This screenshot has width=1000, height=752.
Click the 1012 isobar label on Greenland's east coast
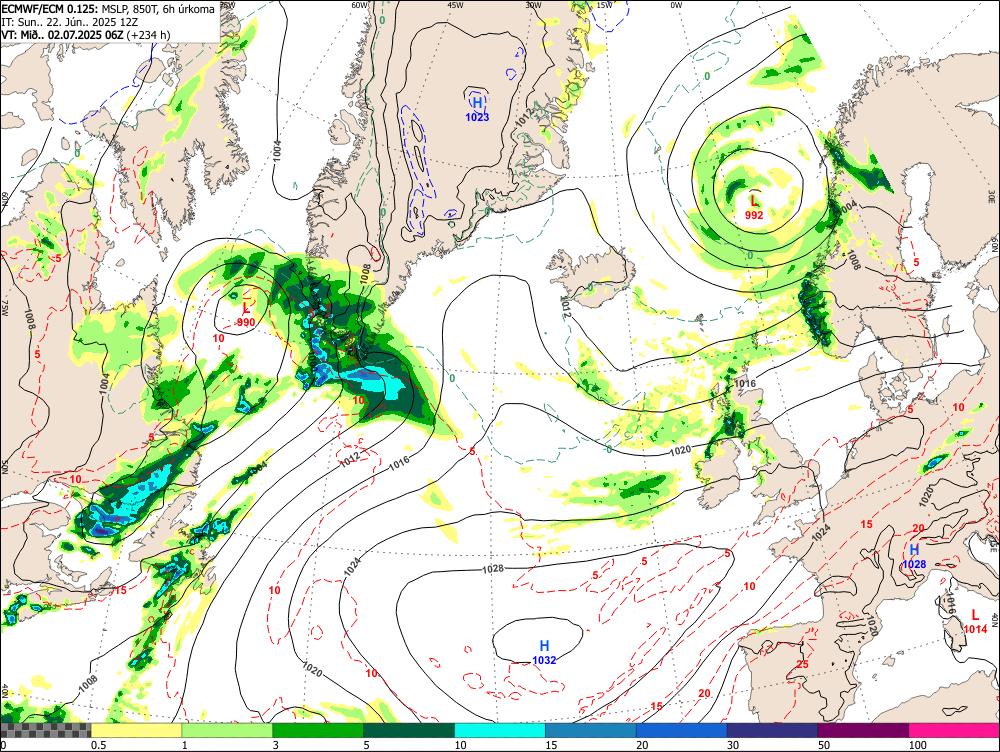[524, 116]
